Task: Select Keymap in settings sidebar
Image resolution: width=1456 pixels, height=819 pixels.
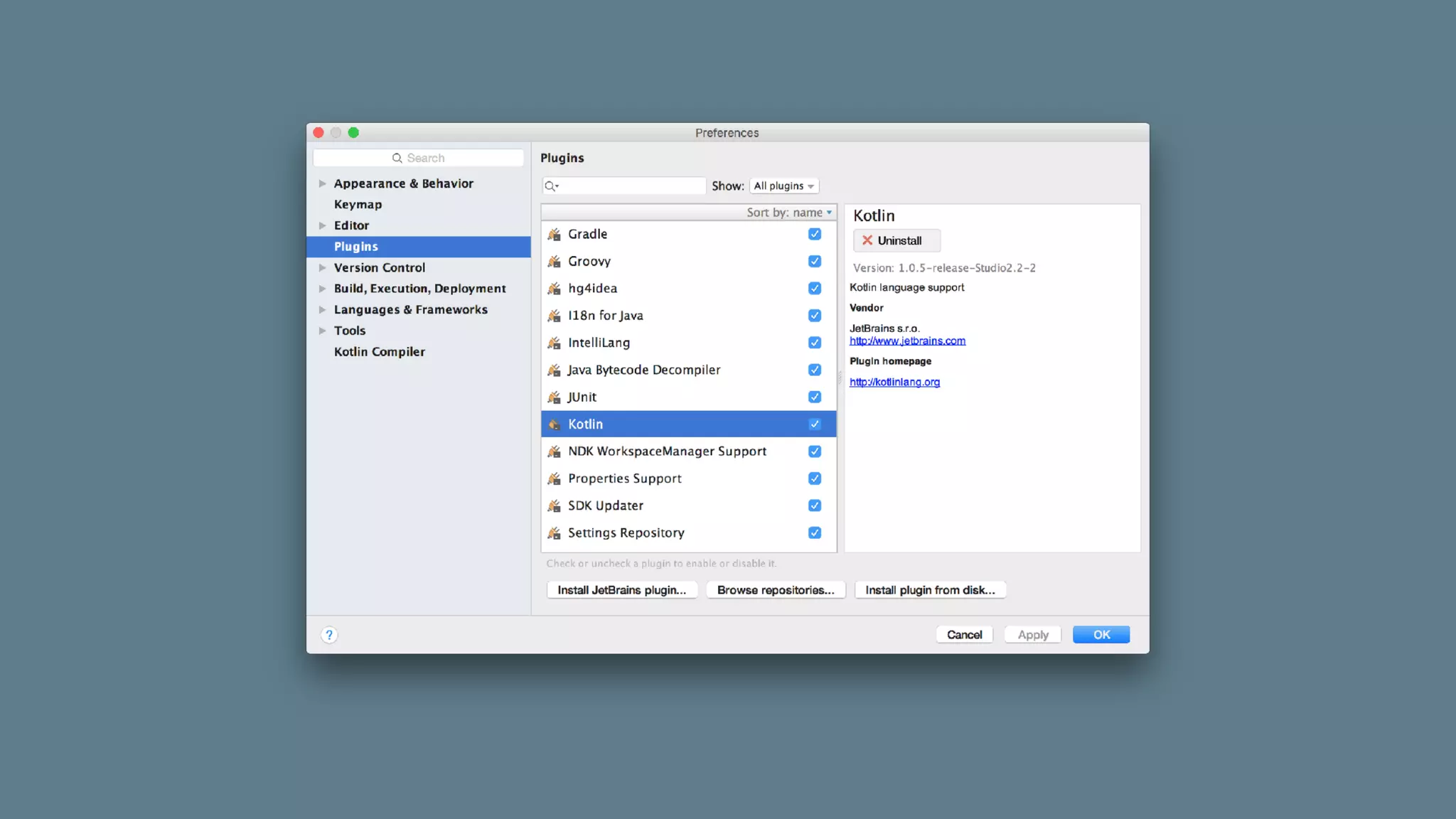Action: (x=358, y=205)
